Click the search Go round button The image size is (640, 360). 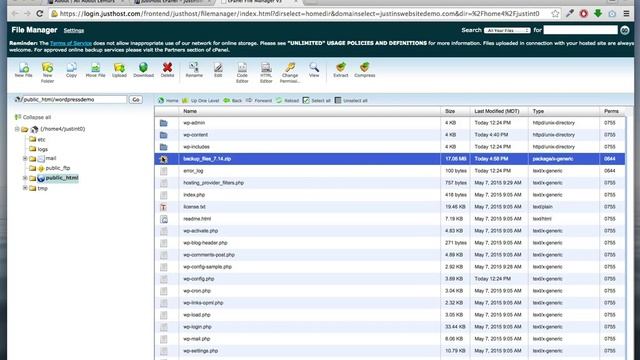tap(624, 30)
